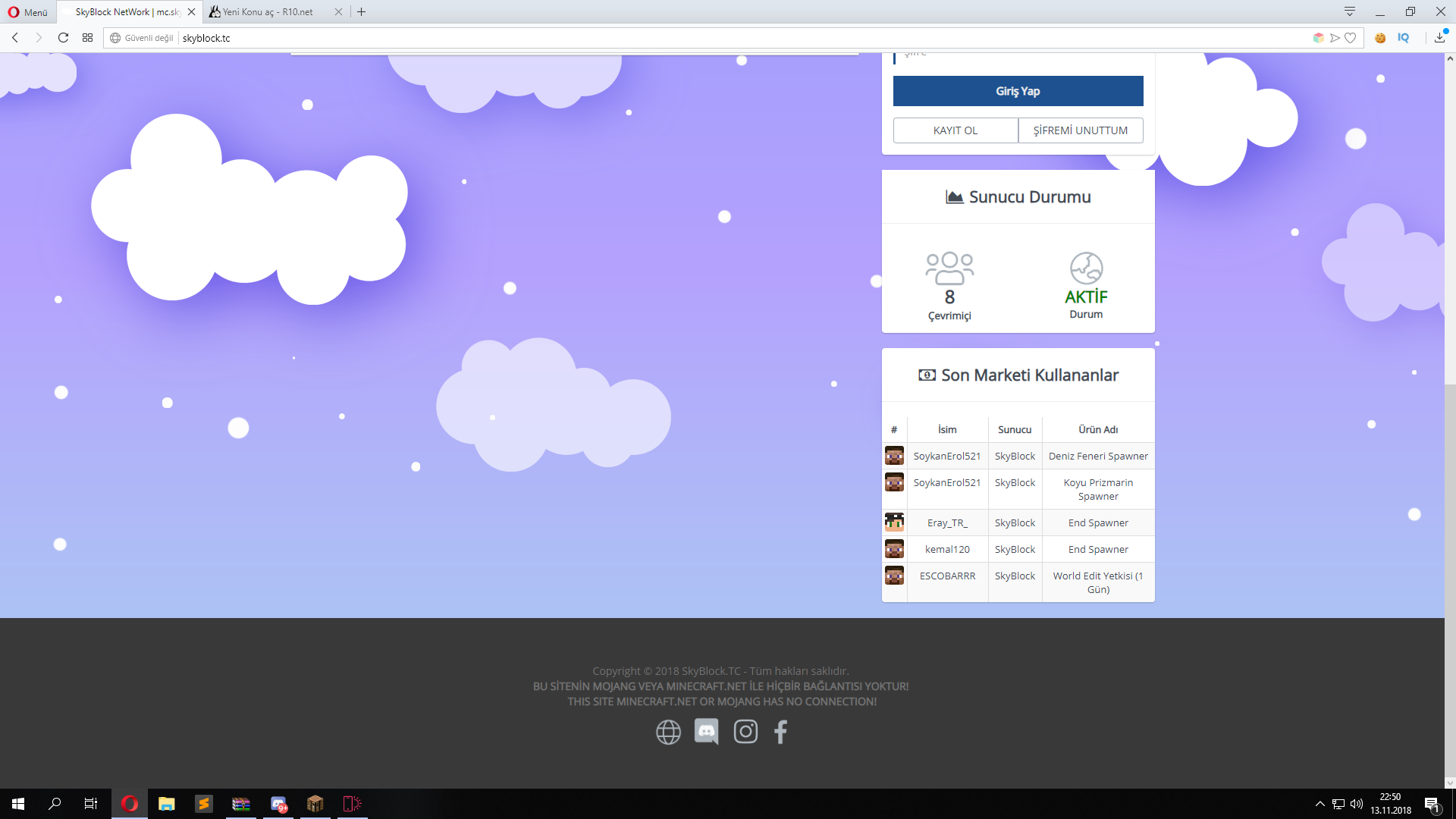Open the website globe icon in footer
The width and height of the screenshot is (1456, 819).
point(668,732)
